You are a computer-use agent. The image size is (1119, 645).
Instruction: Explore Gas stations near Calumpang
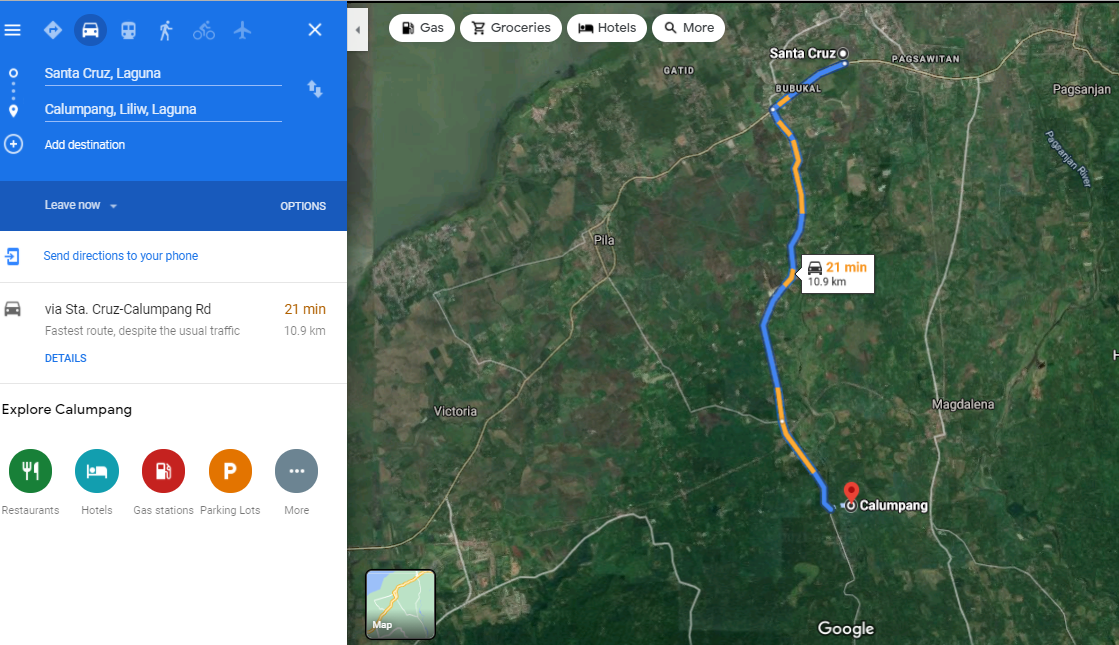[x=163, y=471]
